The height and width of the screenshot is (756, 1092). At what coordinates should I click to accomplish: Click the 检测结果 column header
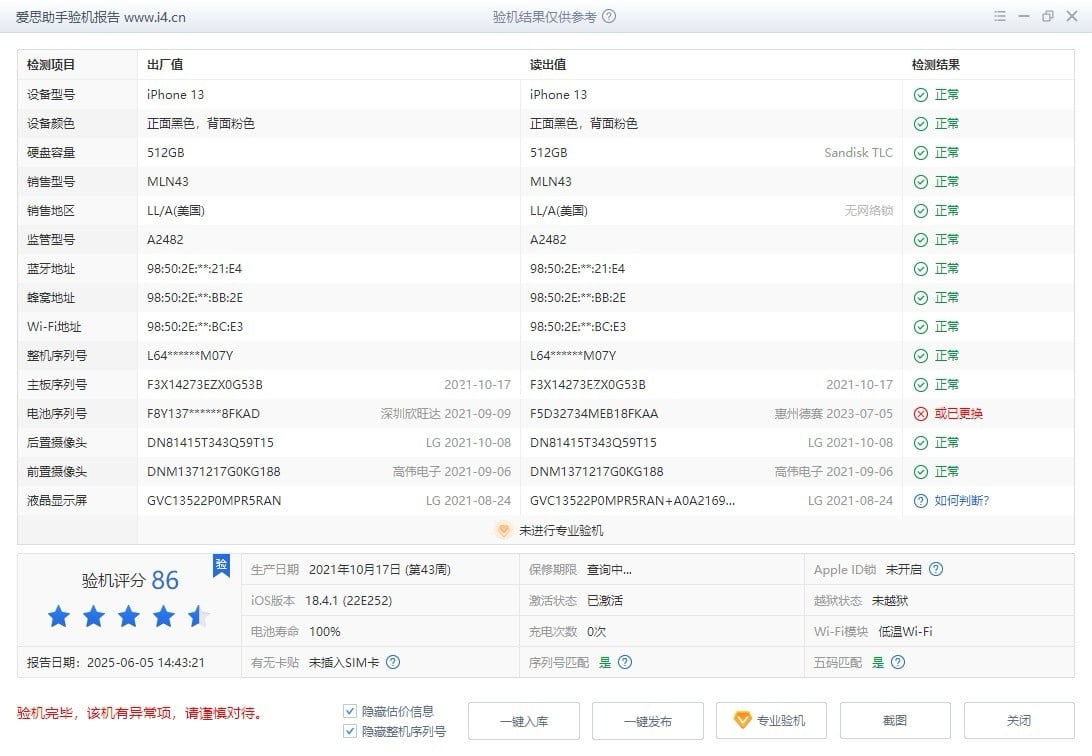(x=935, y=65)
